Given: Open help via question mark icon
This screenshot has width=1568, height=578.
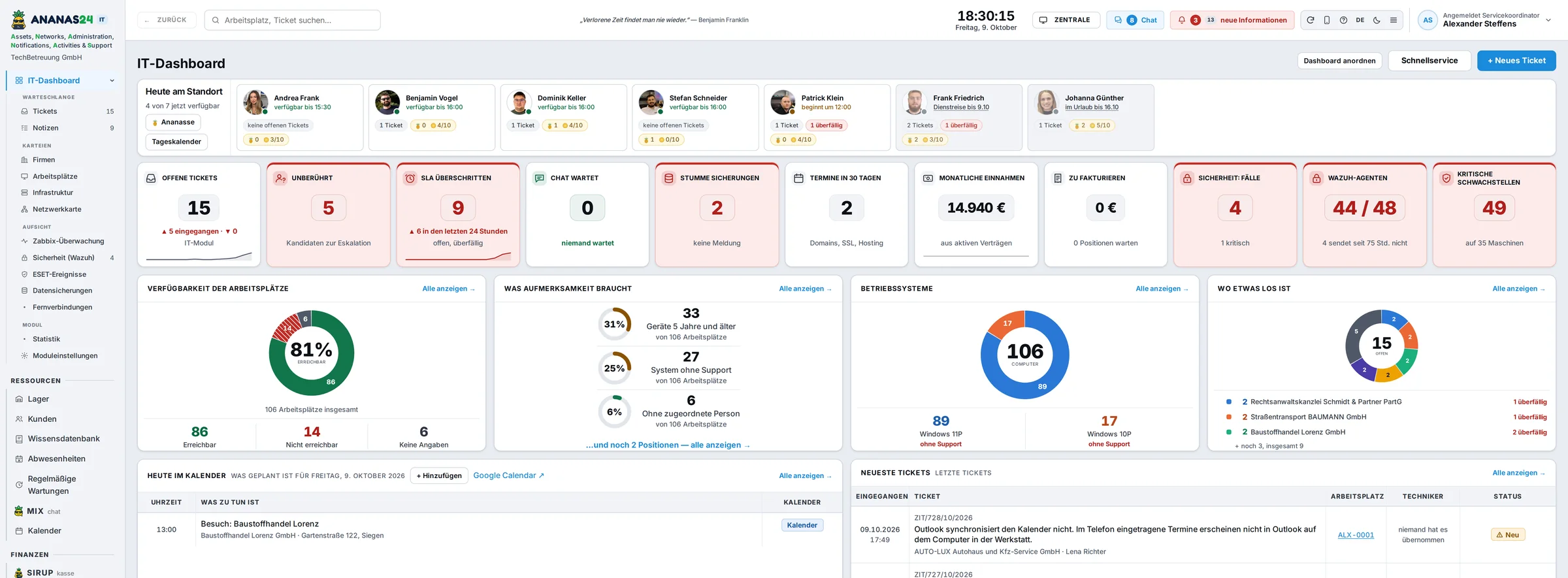Looking at the screenshot, I should click(1343, 20).
